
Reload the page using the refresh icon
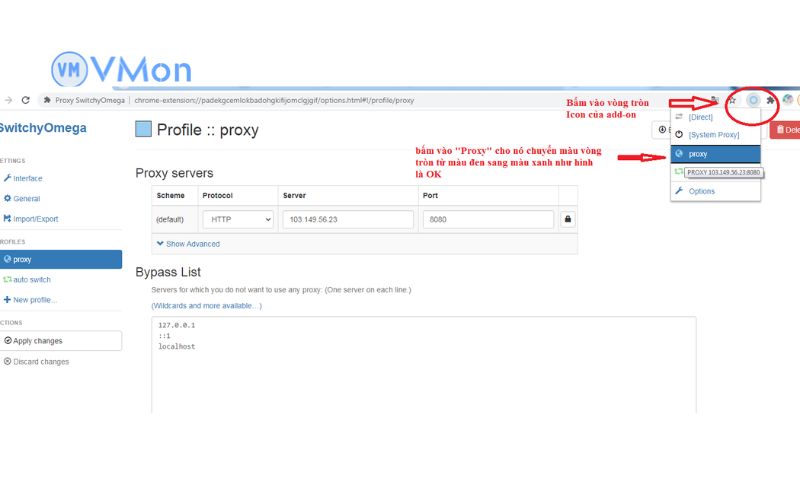(x=26, y=100)
